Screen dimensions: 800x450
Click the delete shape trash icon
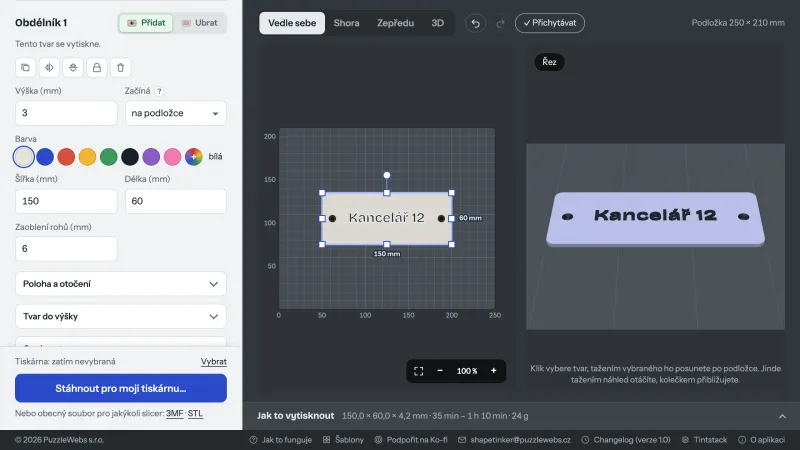(x=120, y=67)
